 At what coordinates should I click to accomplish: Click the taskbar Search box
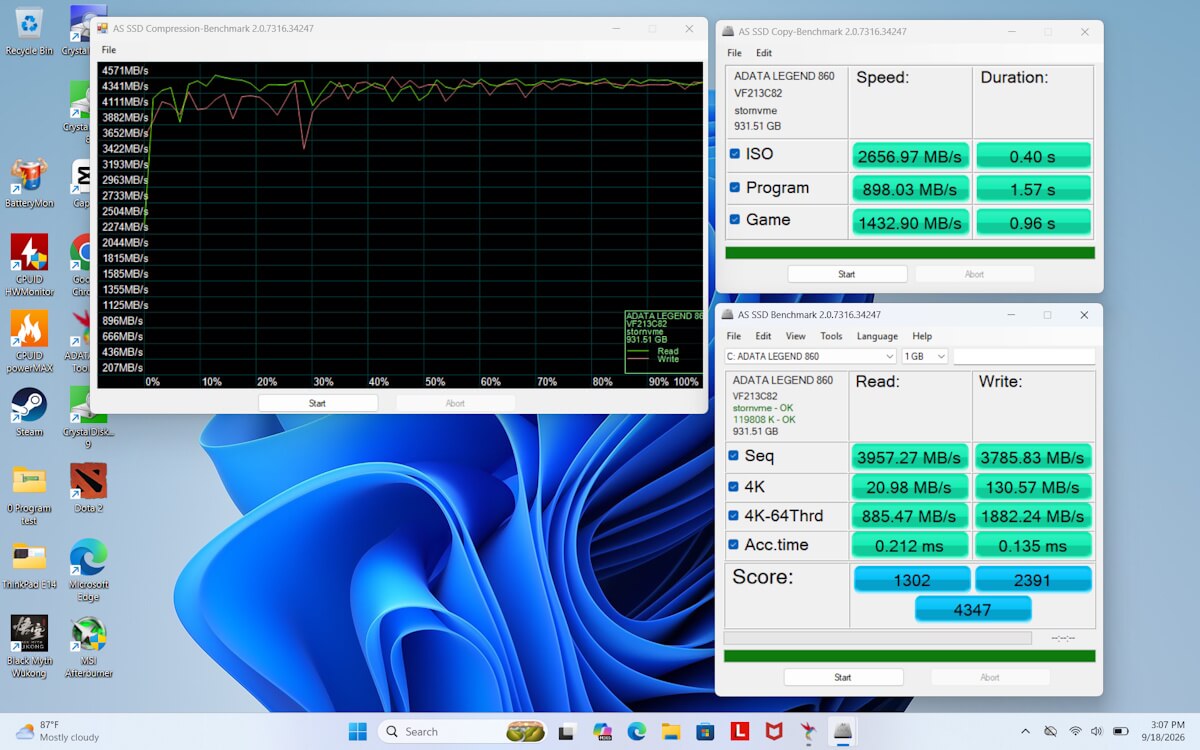pos(462,731)
